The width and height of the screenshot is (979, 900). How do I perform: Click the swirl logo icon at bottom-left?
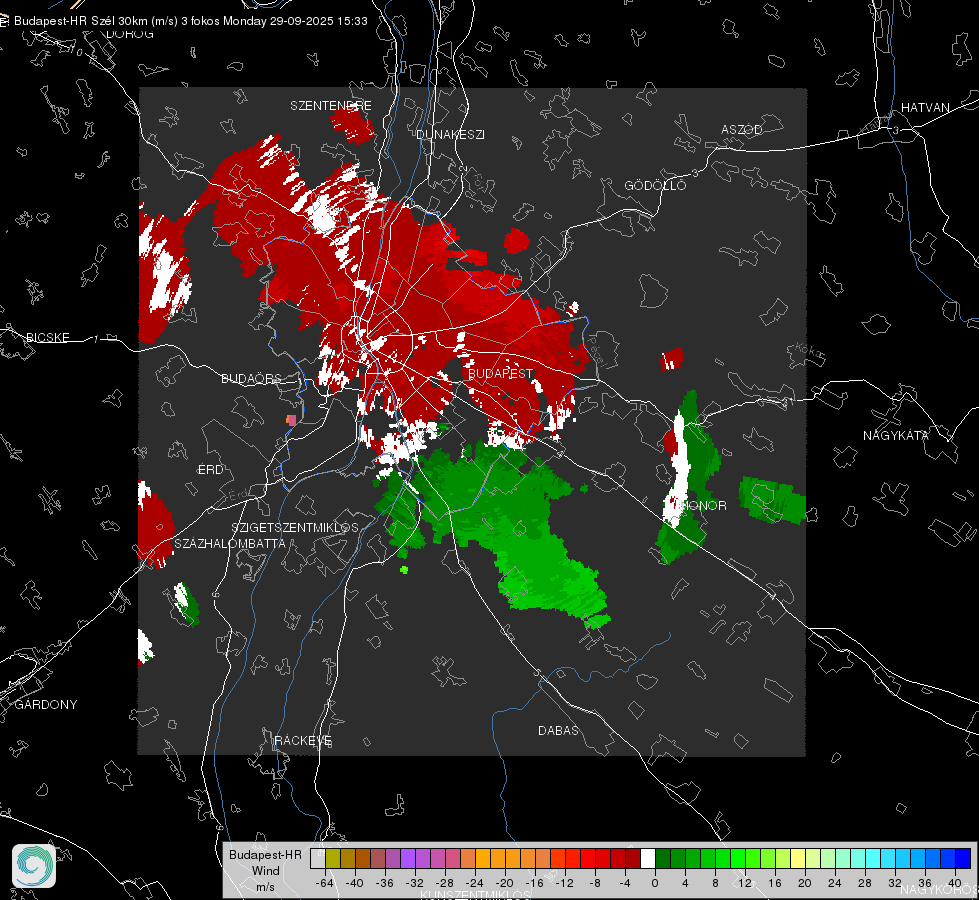pyautogui.click(x=34, y=866)
